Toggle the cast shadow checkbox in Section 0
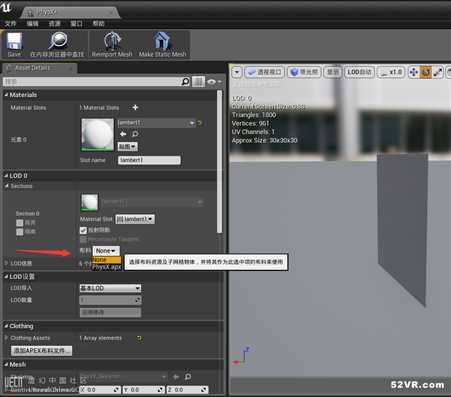Viewport: 451px width, 397px height. pos(83,230)
